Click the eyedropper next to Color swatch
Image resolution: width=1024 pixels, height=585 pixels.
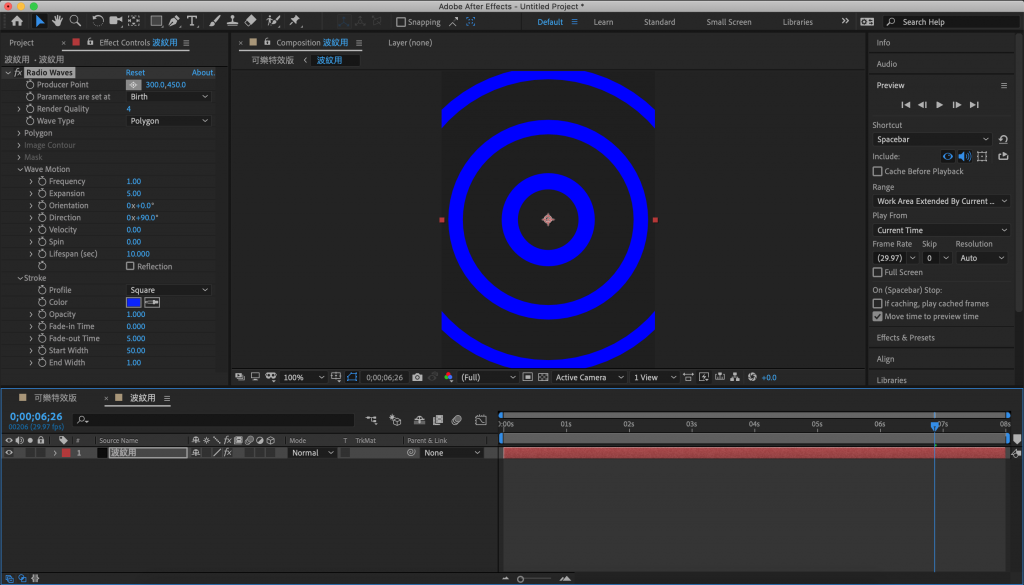[152, 302]
